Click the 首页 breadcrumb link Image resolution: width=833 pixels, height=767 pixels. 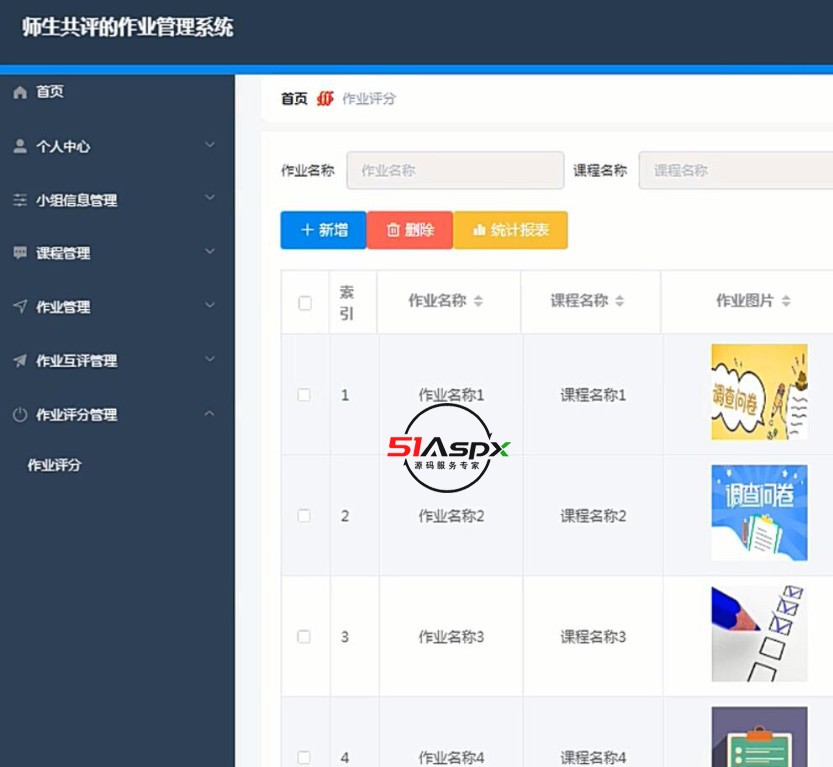point(294,98)
